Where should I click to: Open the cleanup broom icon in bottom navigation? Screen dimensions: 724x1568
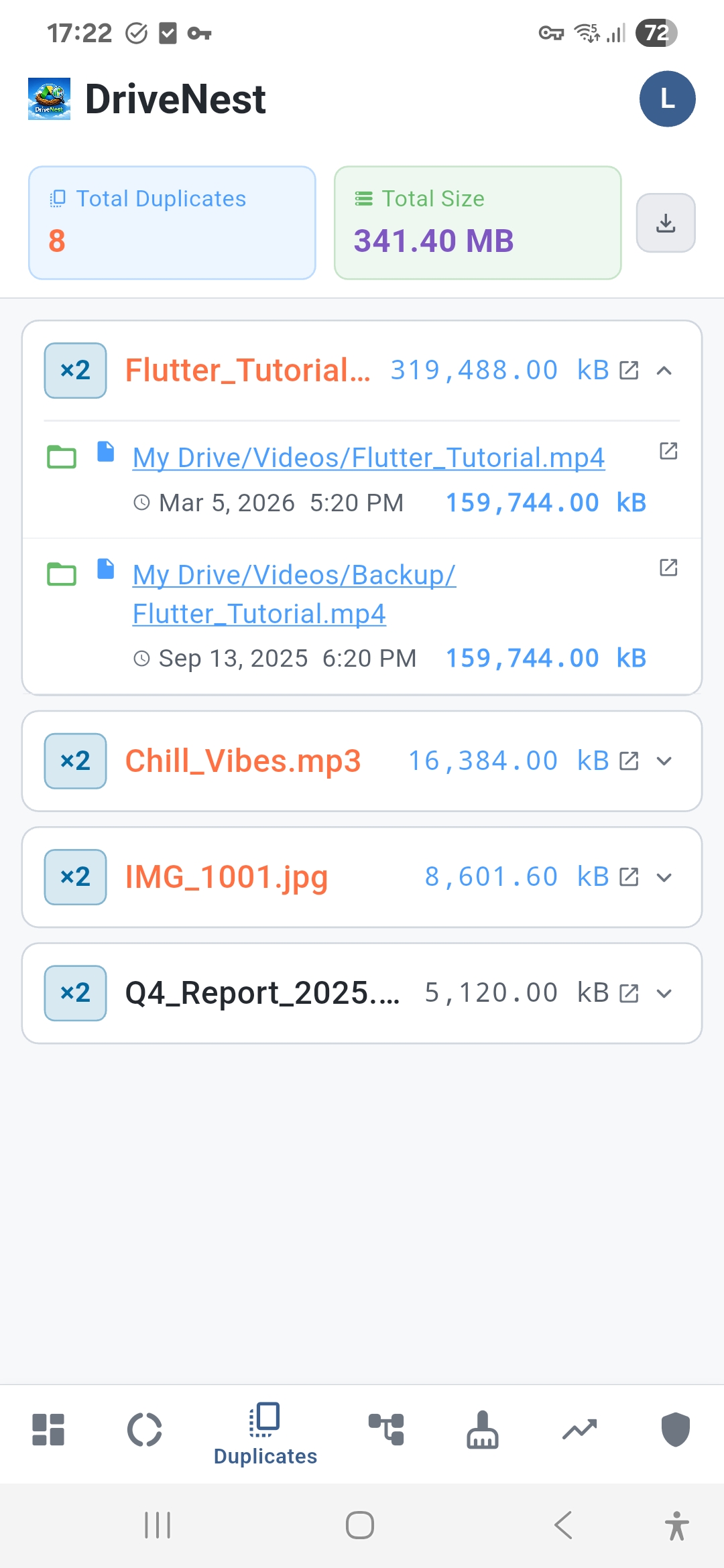click(483, 1430)
